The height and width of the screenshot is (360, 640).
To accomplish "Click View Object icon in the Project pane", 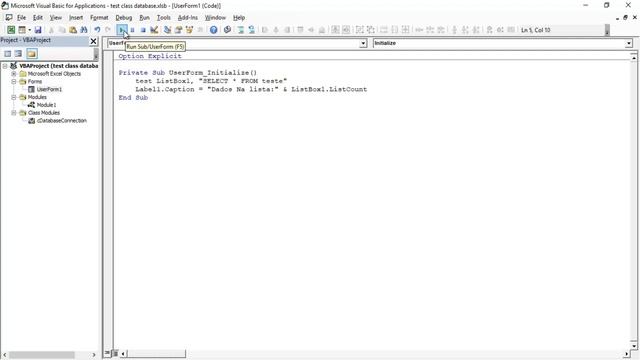I will pos(18,53).
